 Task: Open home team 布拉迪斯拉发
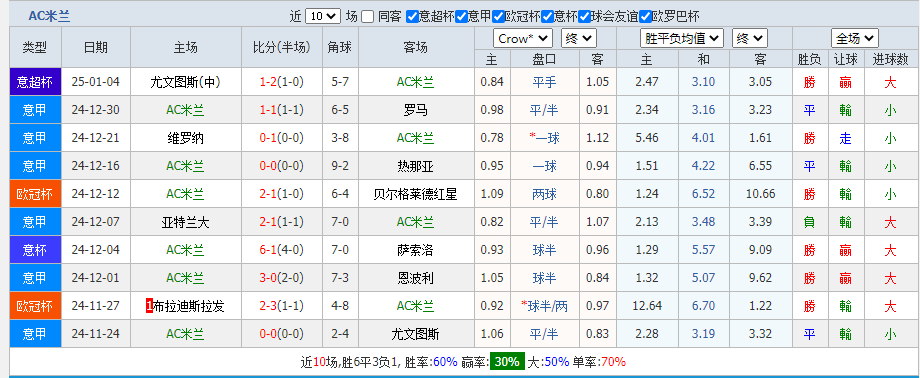tap(189, 306)
